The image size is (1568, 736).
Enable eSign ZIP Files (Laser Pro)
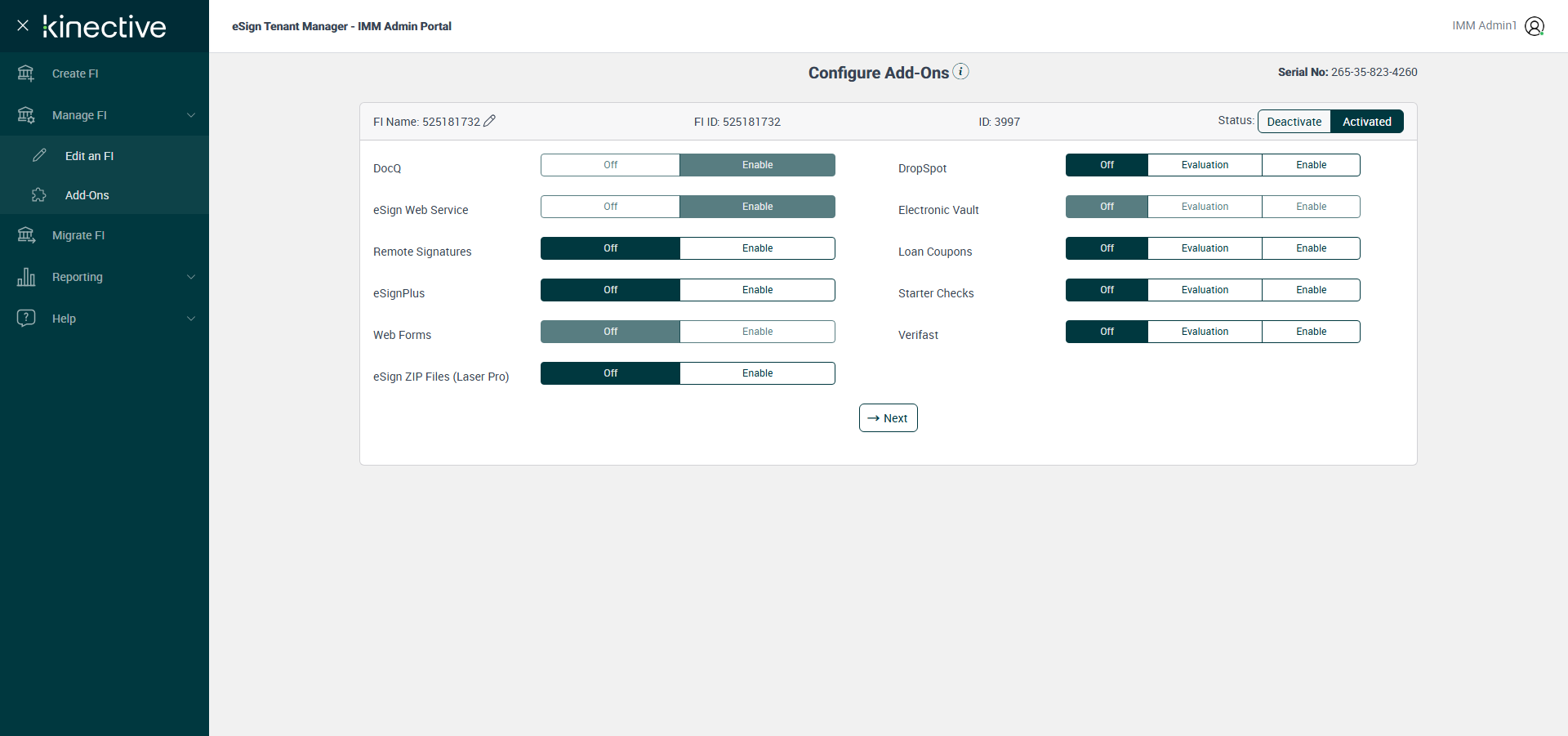tap(758, 373)
